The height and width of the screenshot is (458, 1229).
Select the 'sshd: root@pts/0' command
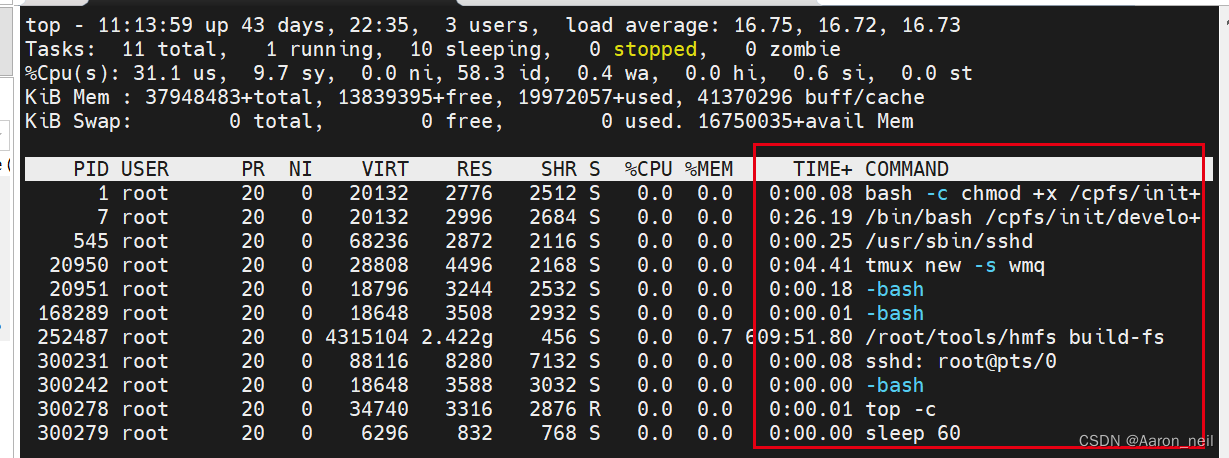pos(961,361)
